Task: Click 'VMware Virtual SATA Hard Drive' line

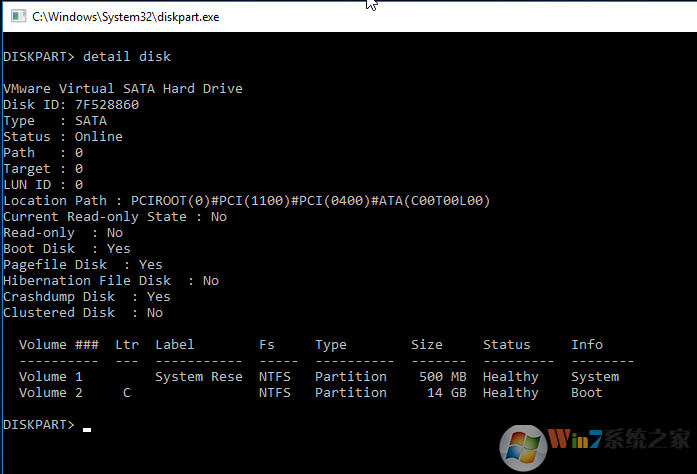Action: (123, 88)
